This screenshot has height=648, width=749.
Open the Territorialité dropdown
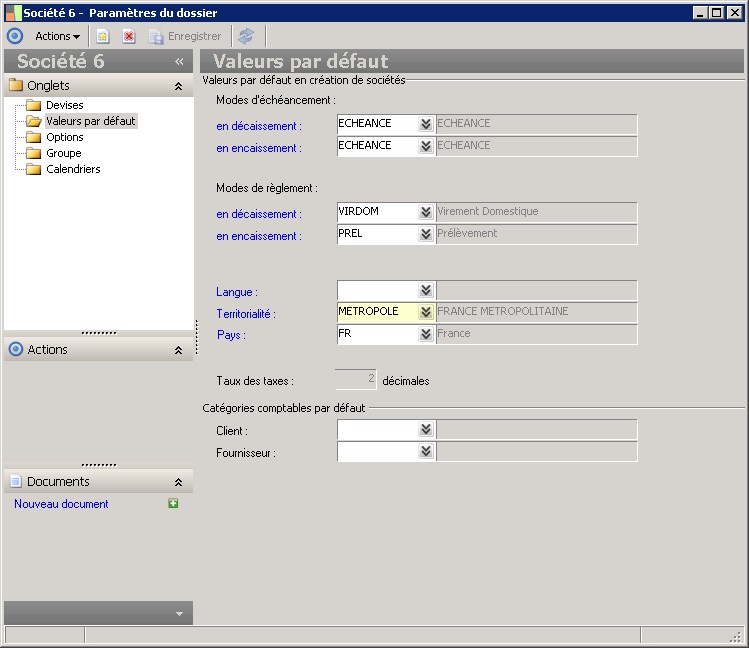point(426,312)
